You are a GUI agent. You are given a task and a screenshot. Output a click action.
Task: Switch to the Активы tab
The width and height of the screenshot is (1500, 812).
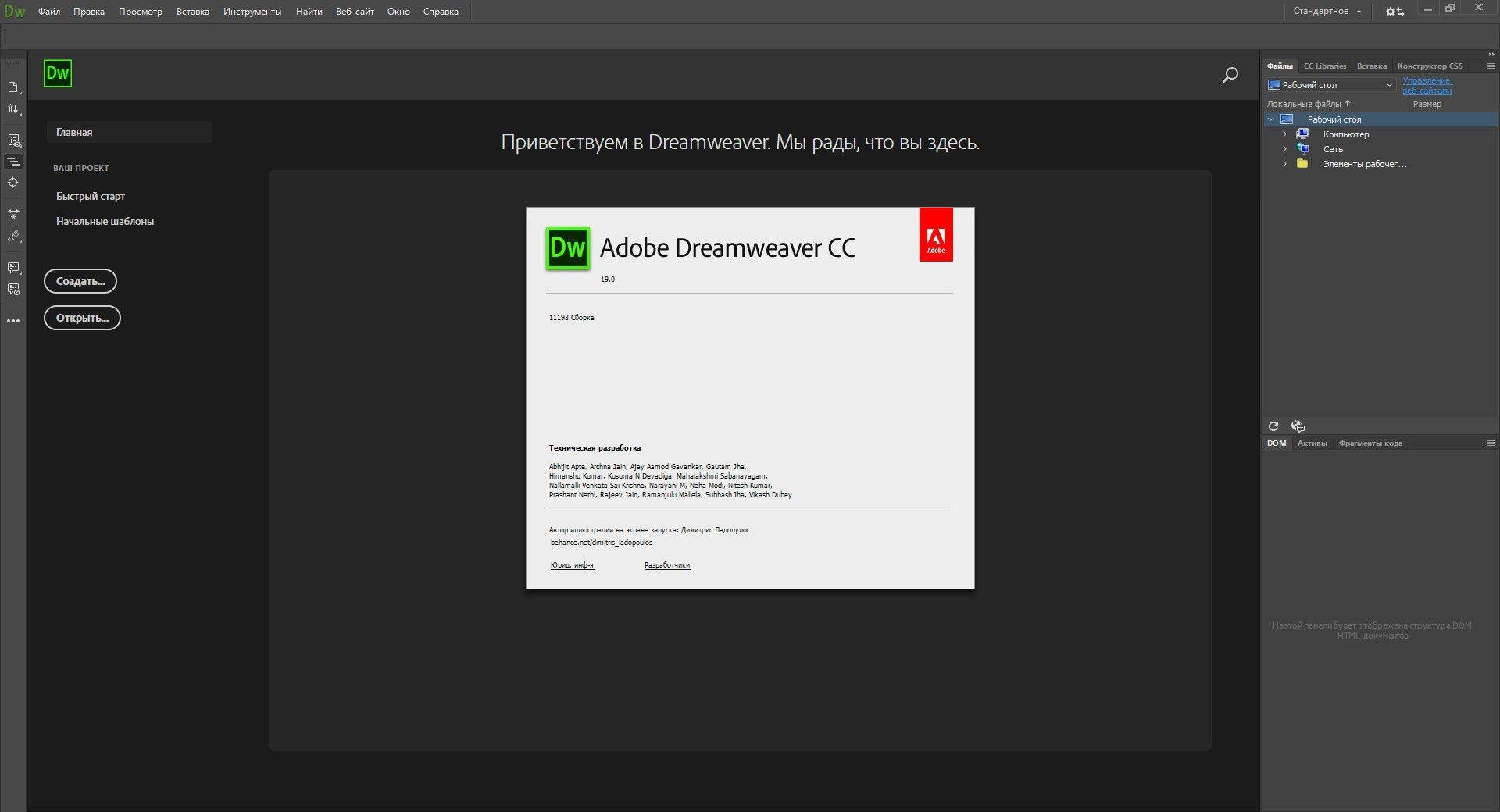pos(1312,443)
